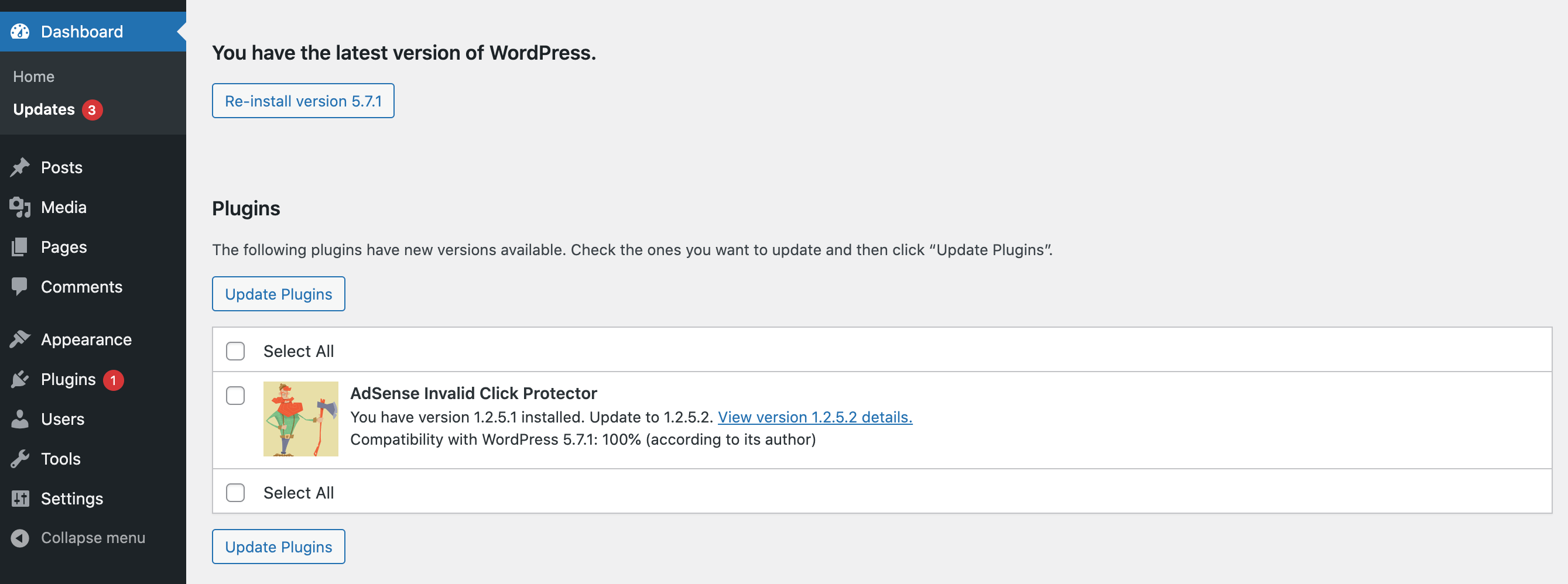This screenshot has height=584, width=1568.
Task: Click the lumberjack plugin thumbnail
Action: coord(301,419)
